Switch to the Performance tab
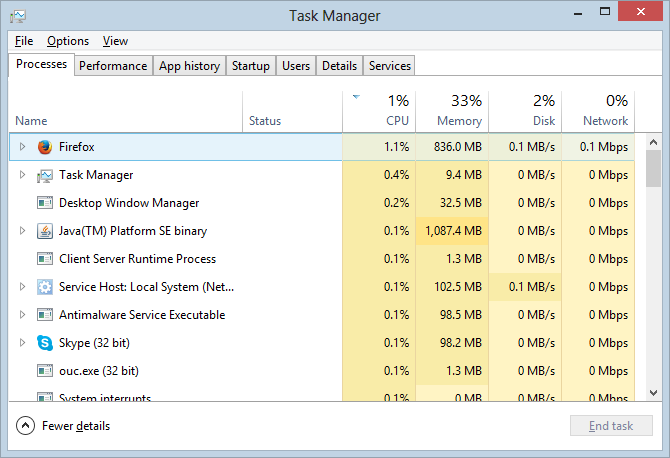670x458 pixels. click(x=113, y=66)
